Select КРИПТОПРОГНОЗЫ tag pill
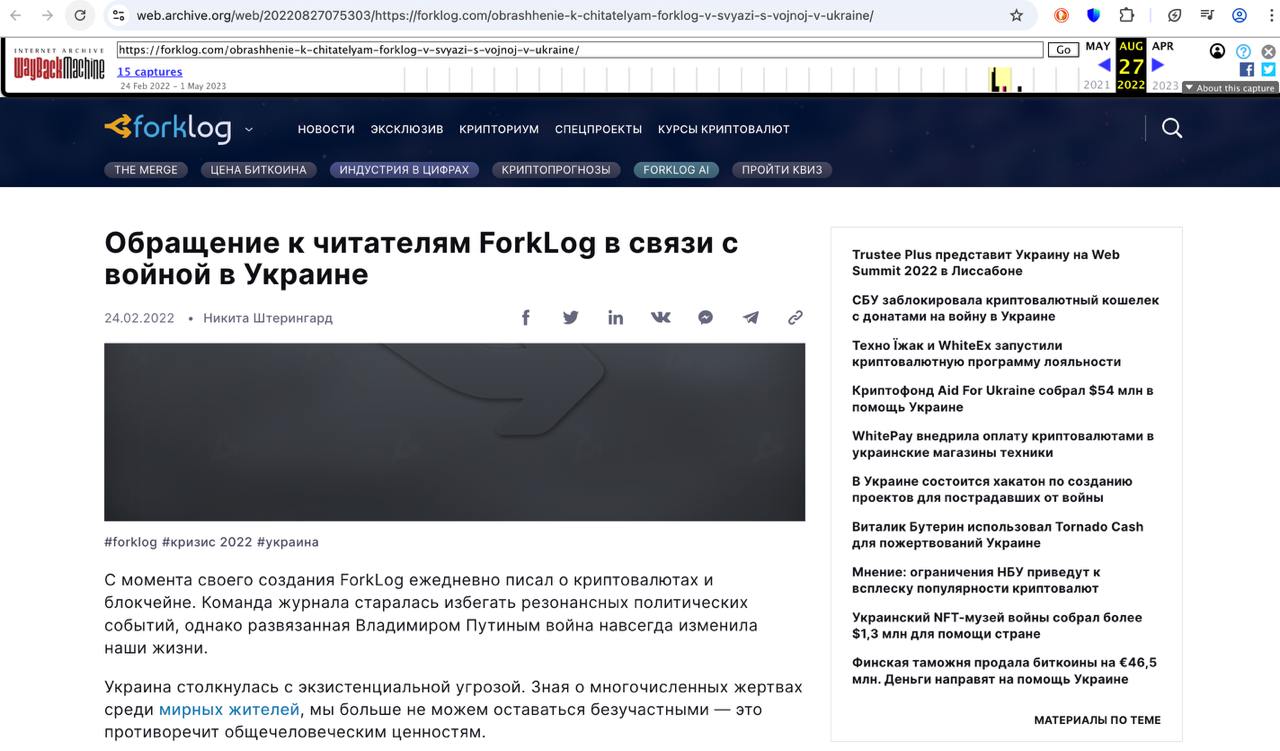 tap(556, 170)
